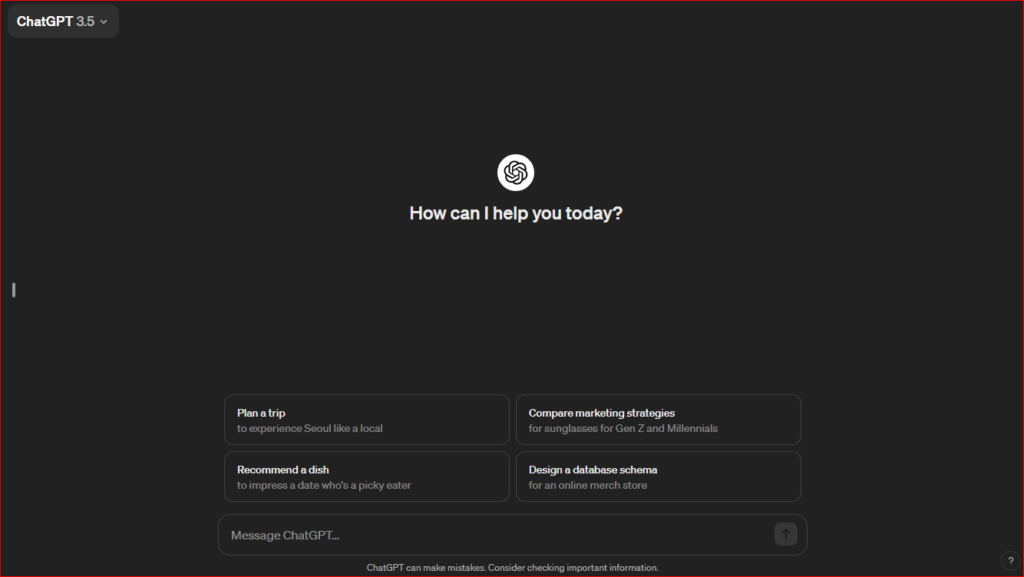1024x577 pixels.
Task: Select the 'Plan a trip' suggestion card
Action: coord(366,420)
